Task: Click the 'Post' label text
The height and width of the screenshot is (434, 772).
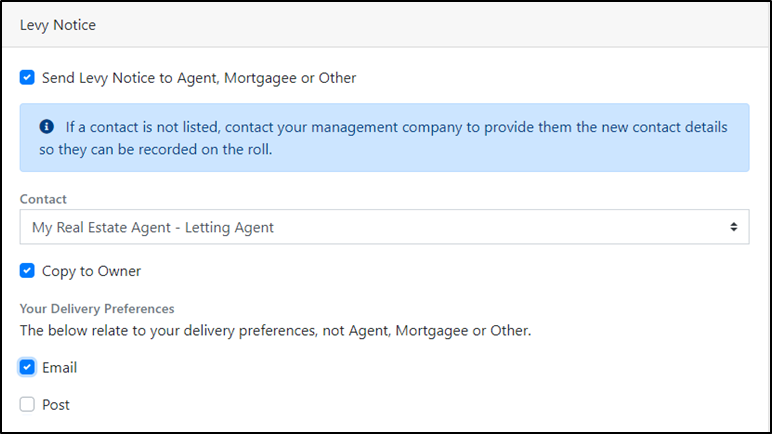Action: [x=56, y=405]
